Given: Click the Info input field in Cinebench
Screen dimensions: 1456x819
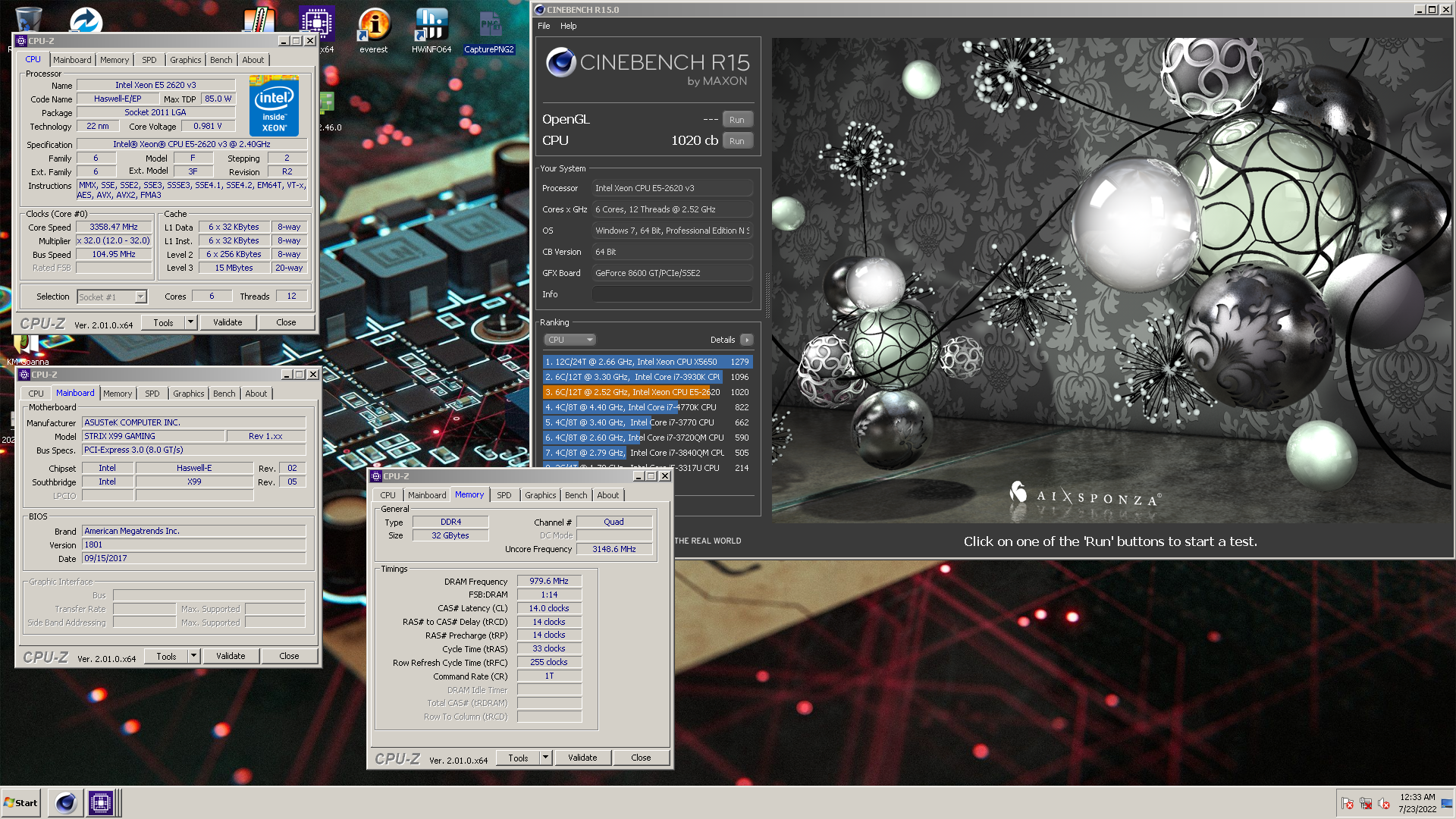Looking at the screenshot, I should click(672, 294).
